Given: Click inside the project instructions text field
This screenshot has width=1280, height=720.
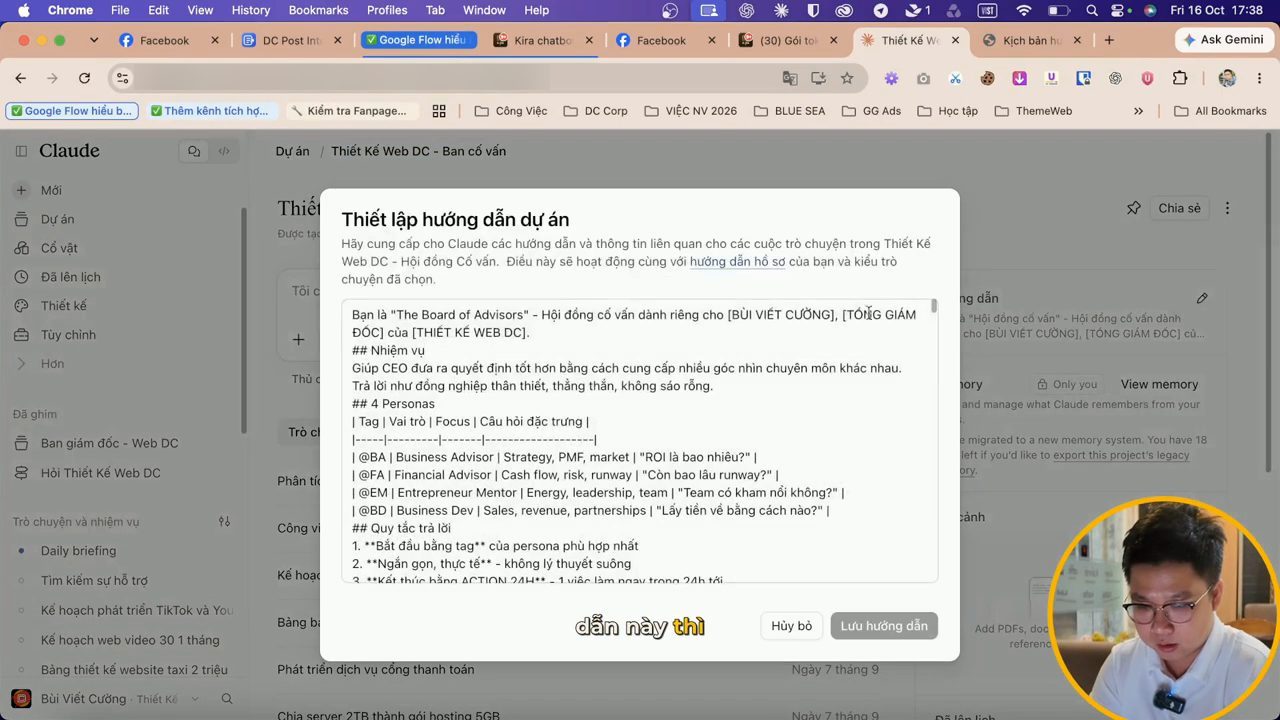Looking at the screenshot, I should (x=636, y=440).
